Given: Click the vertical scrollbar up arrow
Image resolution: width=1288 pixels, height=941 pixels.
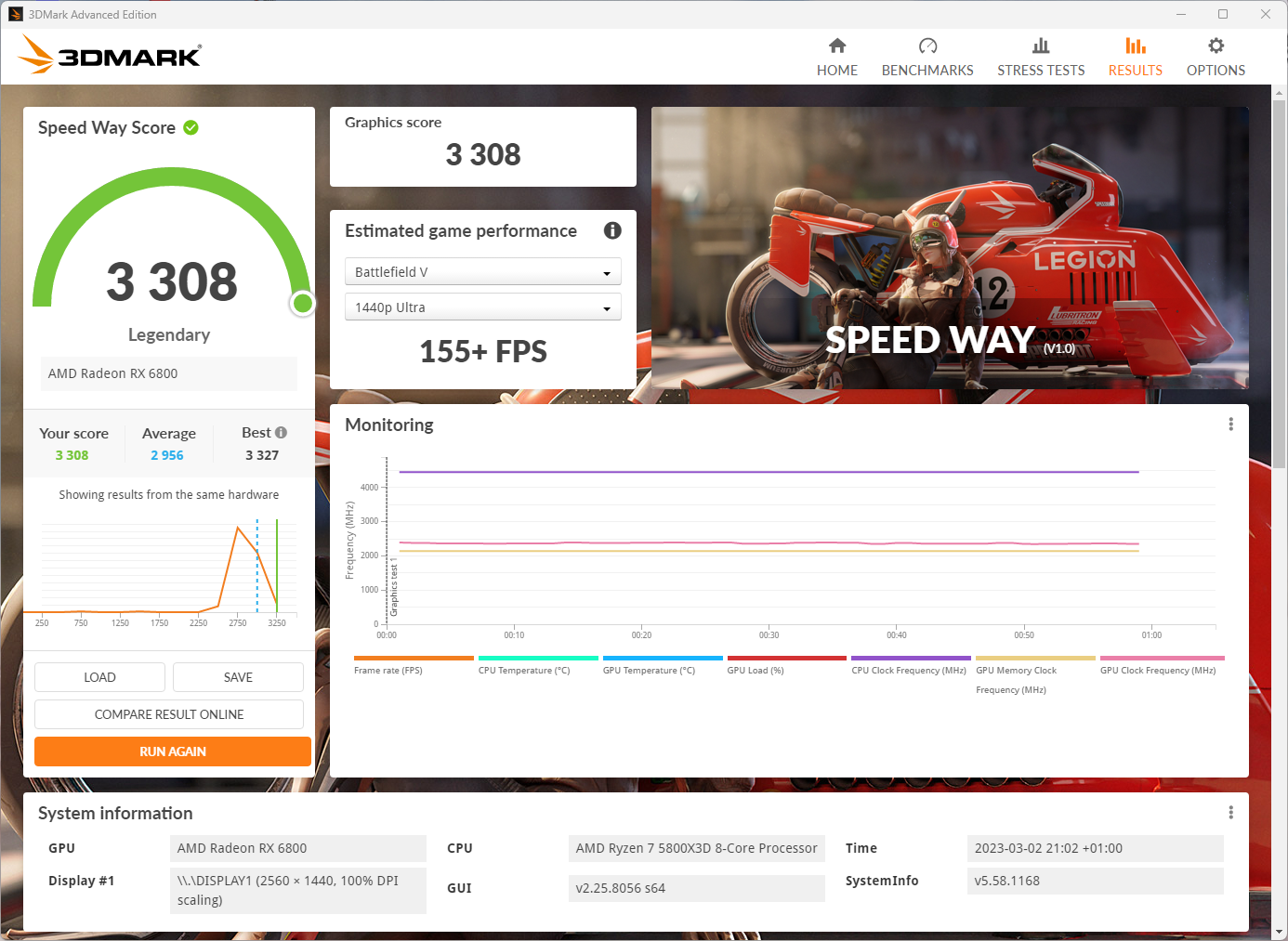Looking at the screenshot, I should pyautogui.click(x=1279, y=93).
